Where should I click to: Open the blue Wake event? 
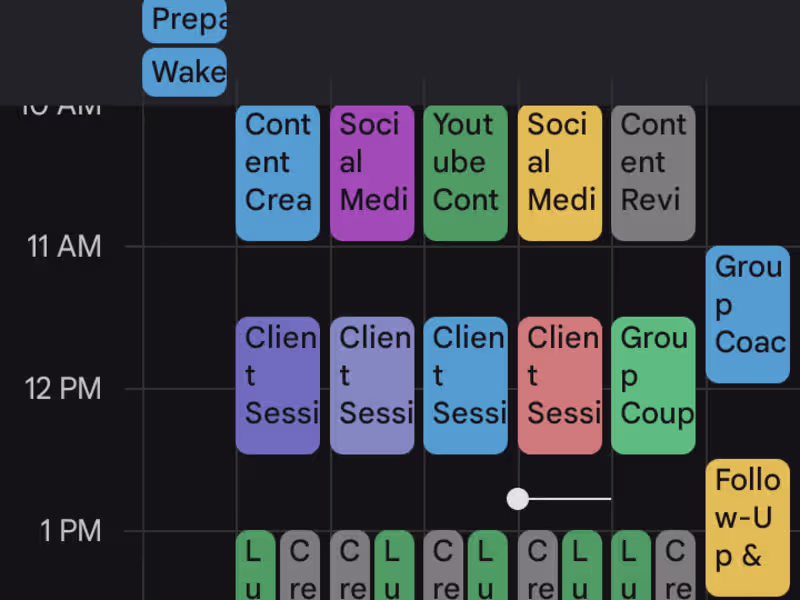click(x=185, y=72)
